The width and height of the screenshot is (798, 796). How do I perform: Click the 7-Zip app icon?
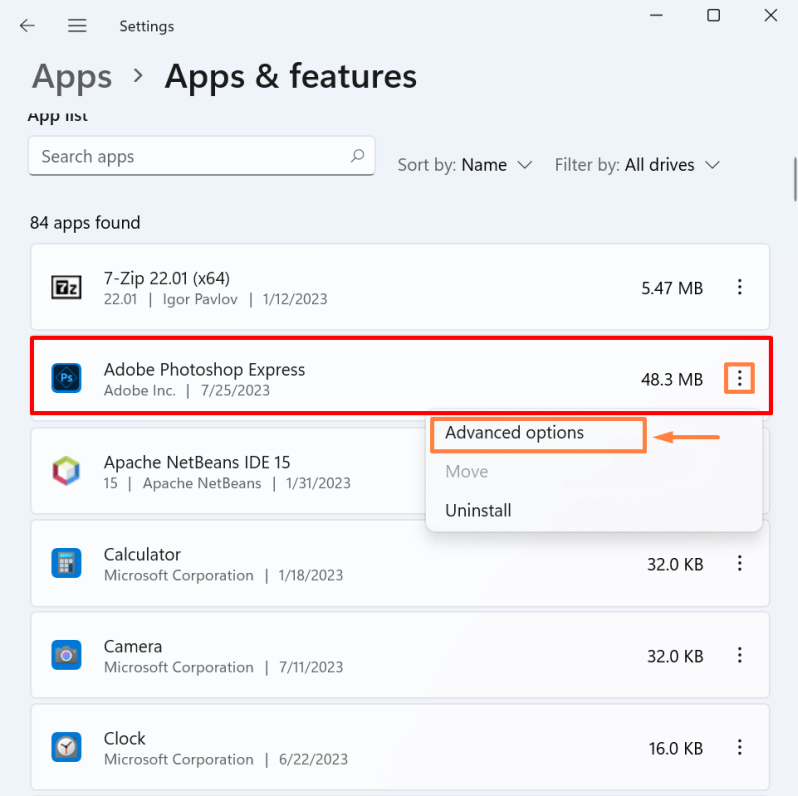pos(66,288)
